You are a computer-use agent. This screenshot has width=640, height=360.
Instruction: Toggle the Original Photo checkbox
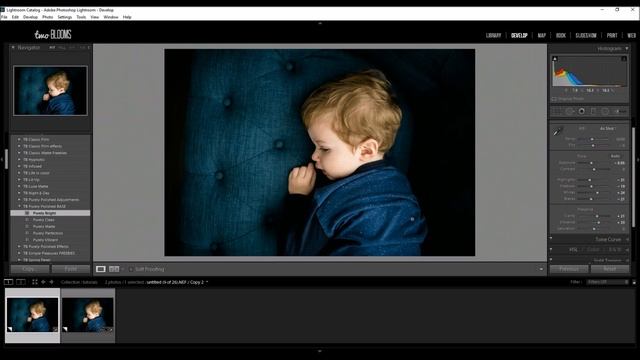(x=554, y=99)
